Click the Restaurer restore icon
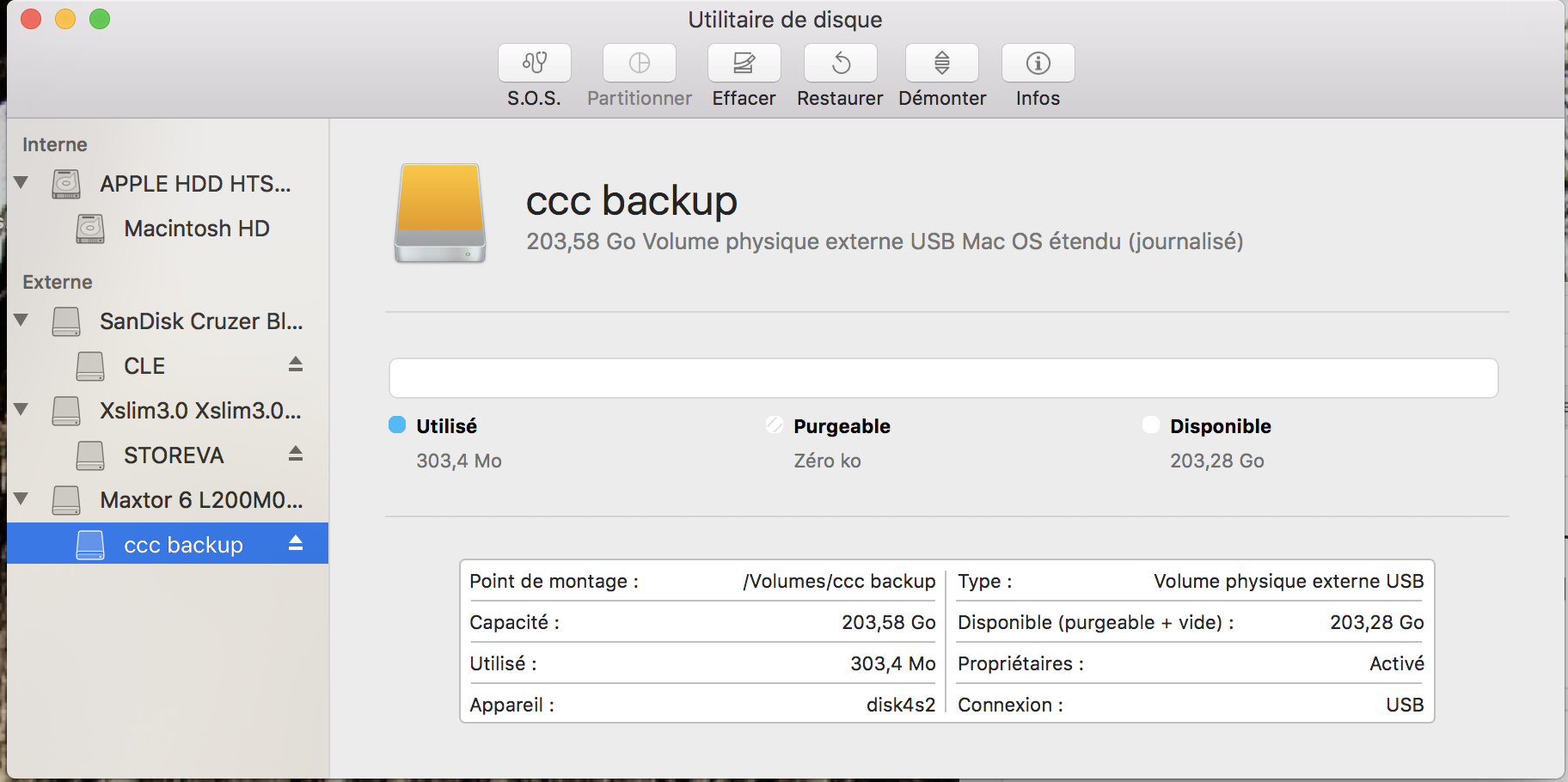The width and height of the screenshot is (1568, 782). pos(840,64)
